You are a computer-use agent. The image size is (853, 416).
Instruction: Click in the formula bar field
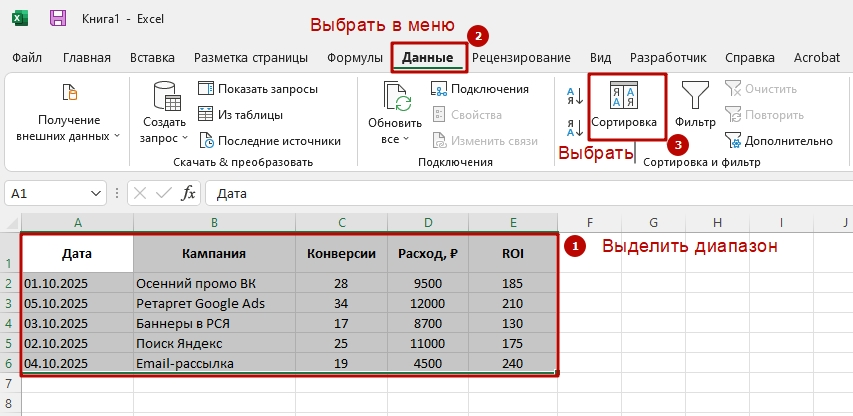pyautogui.click(x=500, y=194)
